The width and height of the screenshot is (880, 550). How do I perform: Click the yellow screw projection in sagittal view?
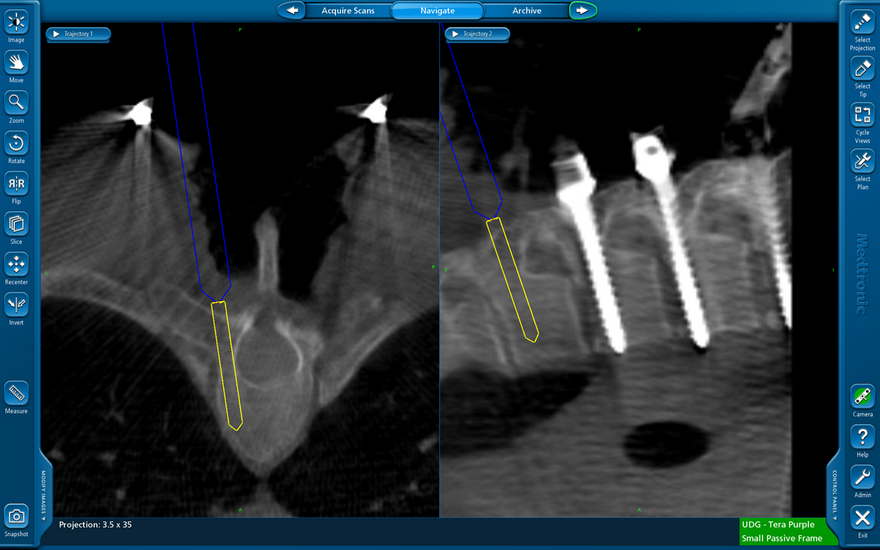pyautogui.click(x=512, y=279)
